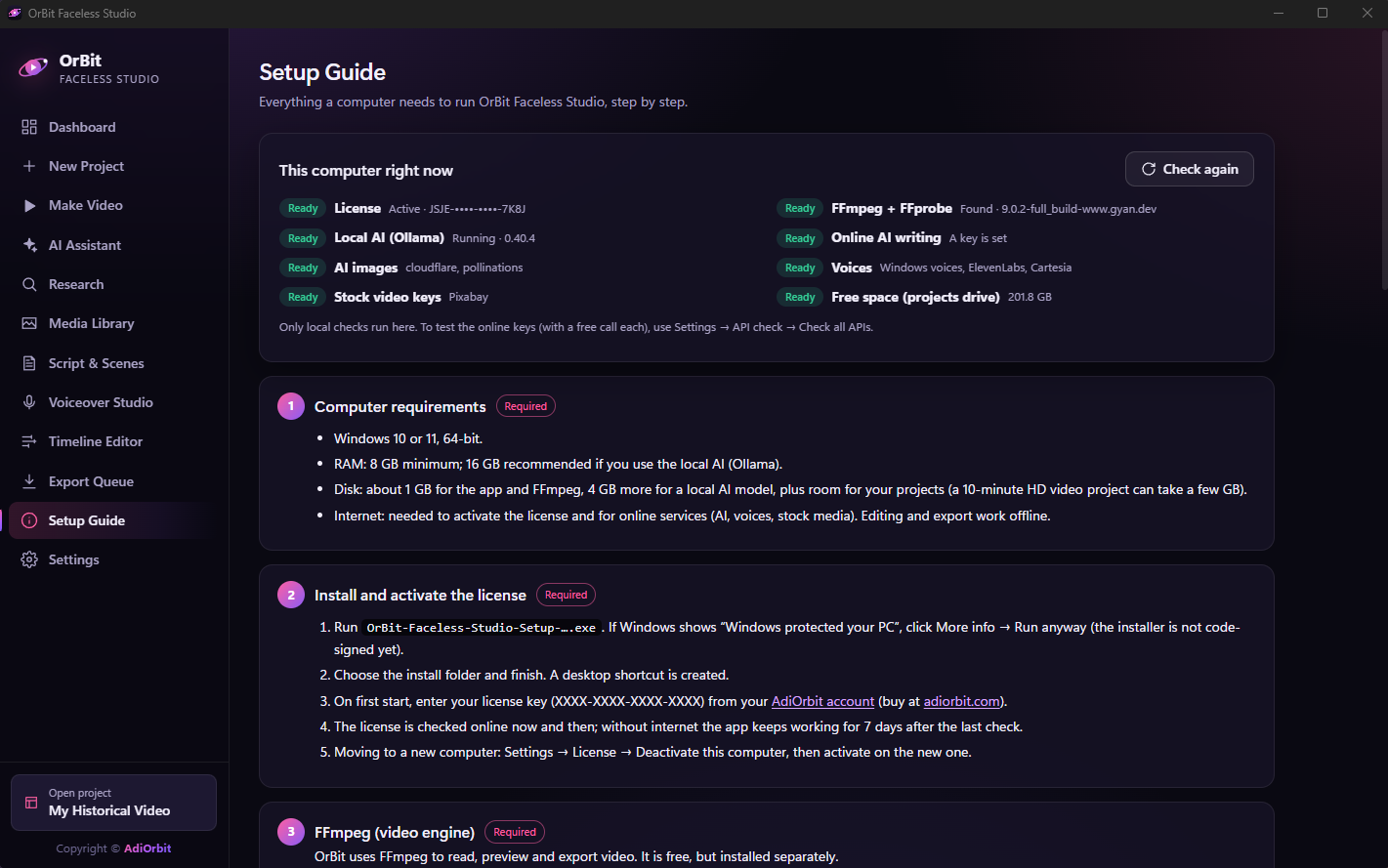Open project My Historical Video
Screen dimensions: 1388x868
pyautogui.click(x=113, y=803)
